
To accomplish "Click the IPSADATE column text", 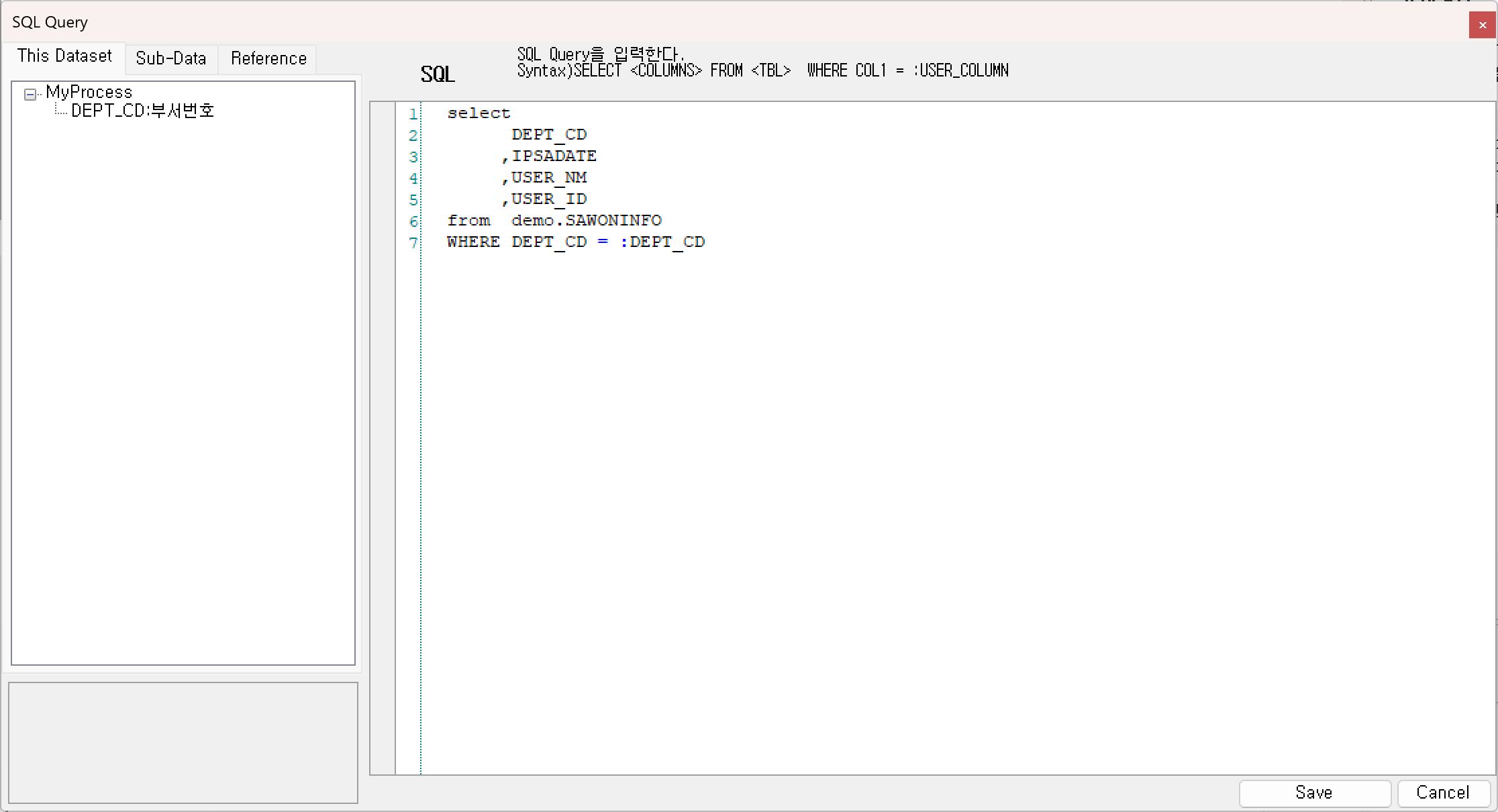I will [x=554, y=156].
